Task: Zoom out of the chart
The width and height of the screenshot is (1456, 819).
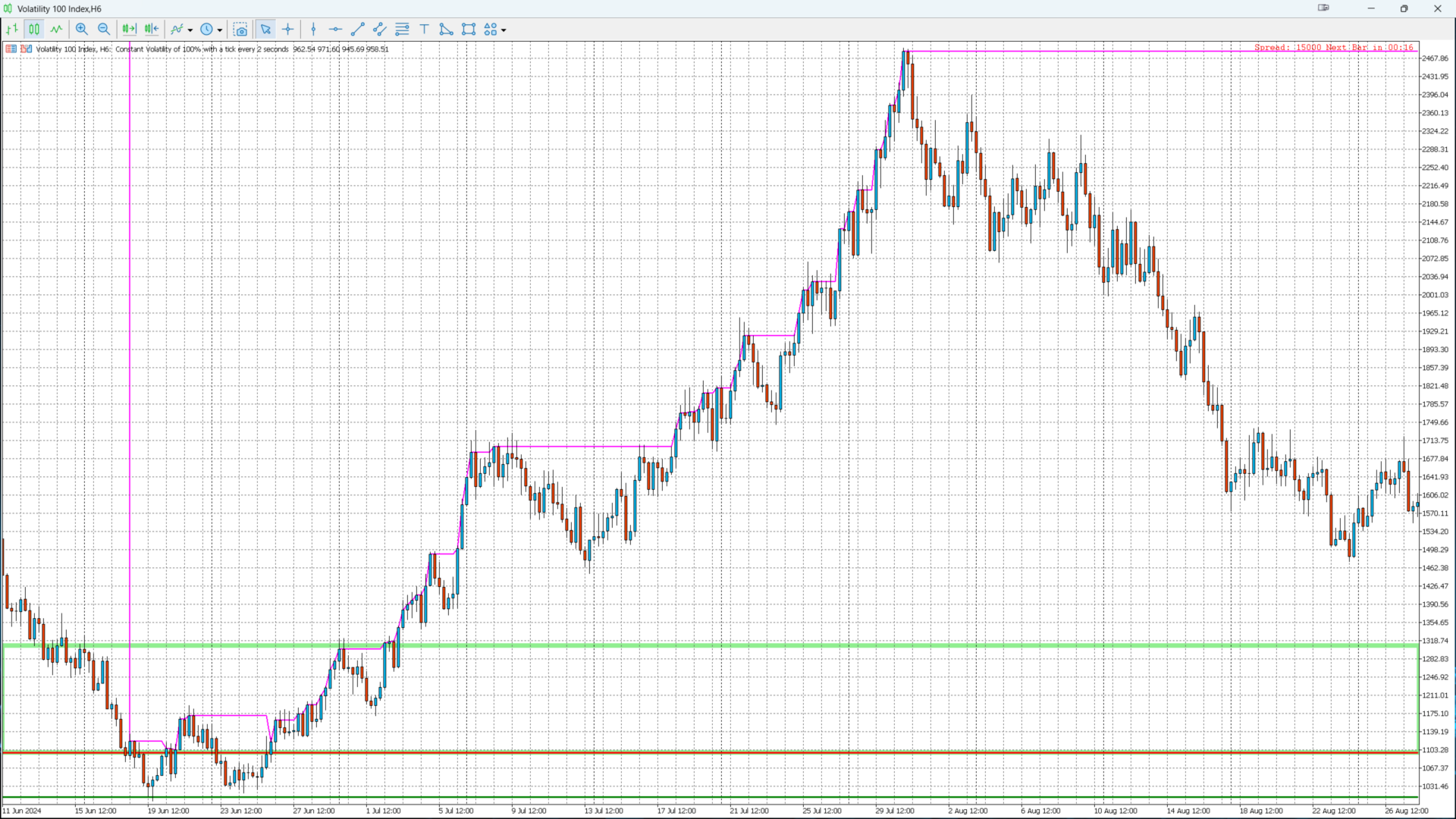Action: [x=104, y=30]
